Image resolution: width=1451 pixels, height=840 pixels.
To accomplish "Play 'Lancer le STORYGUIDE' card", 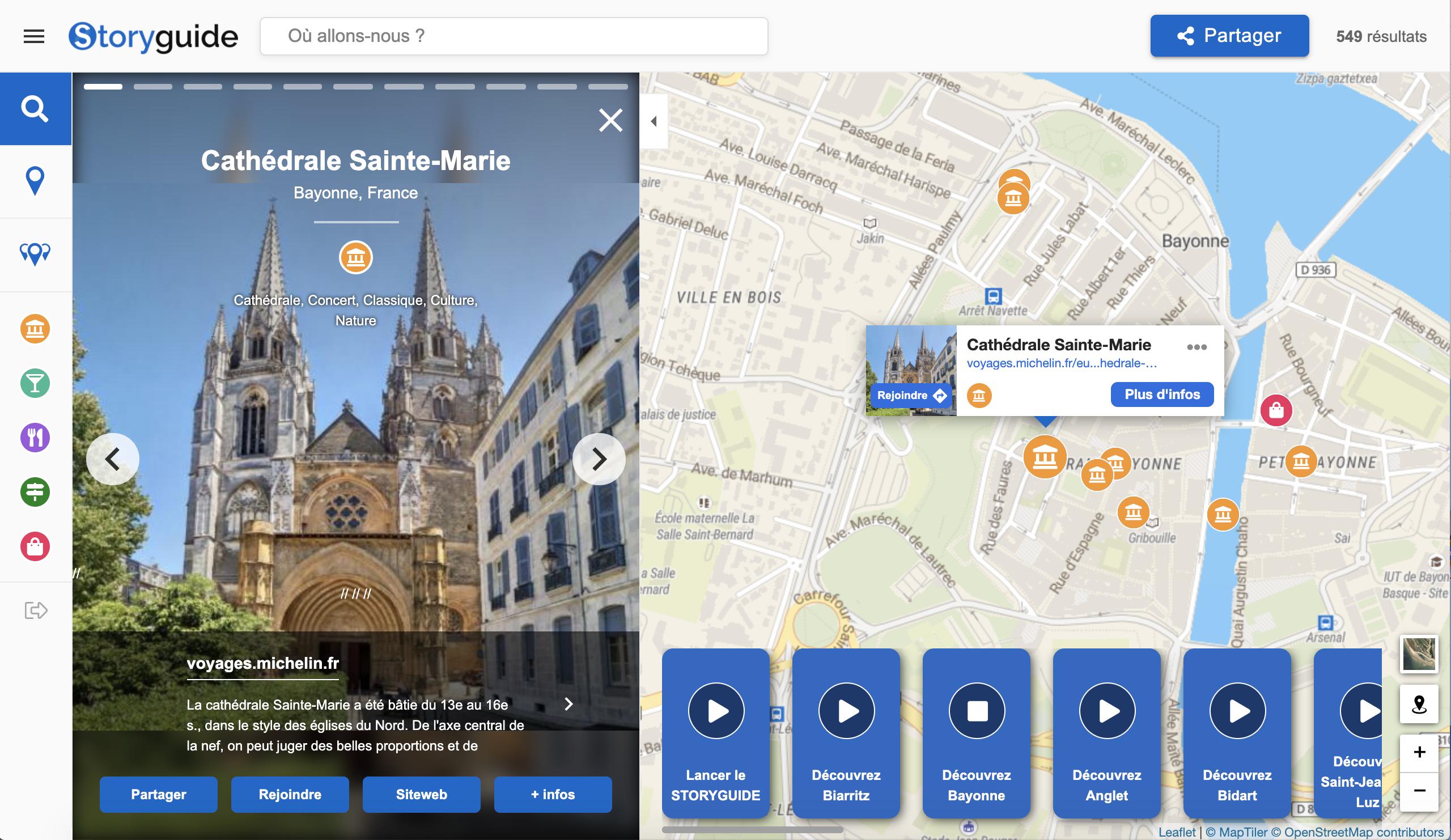I will 716,711.
